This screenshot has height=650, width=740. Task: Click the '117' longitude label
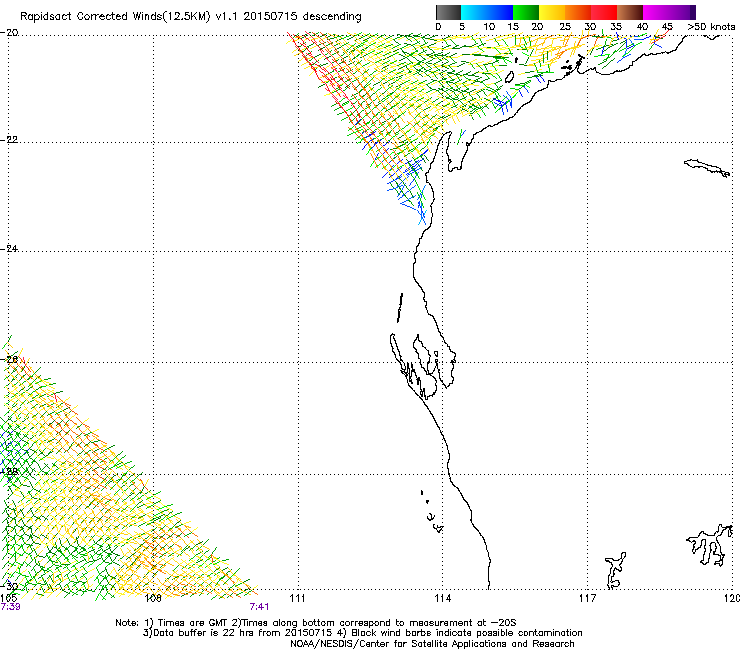click(x=588, y=599)
